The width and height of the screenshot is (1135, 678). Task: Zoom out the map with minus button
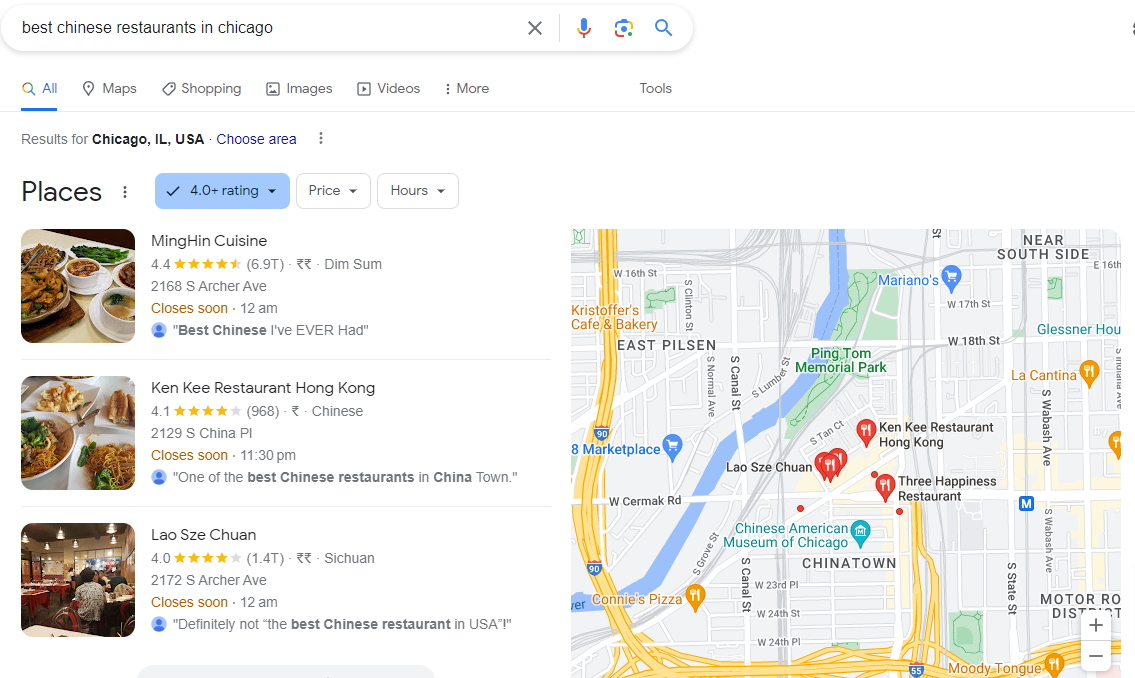(x=1096, y=656)
